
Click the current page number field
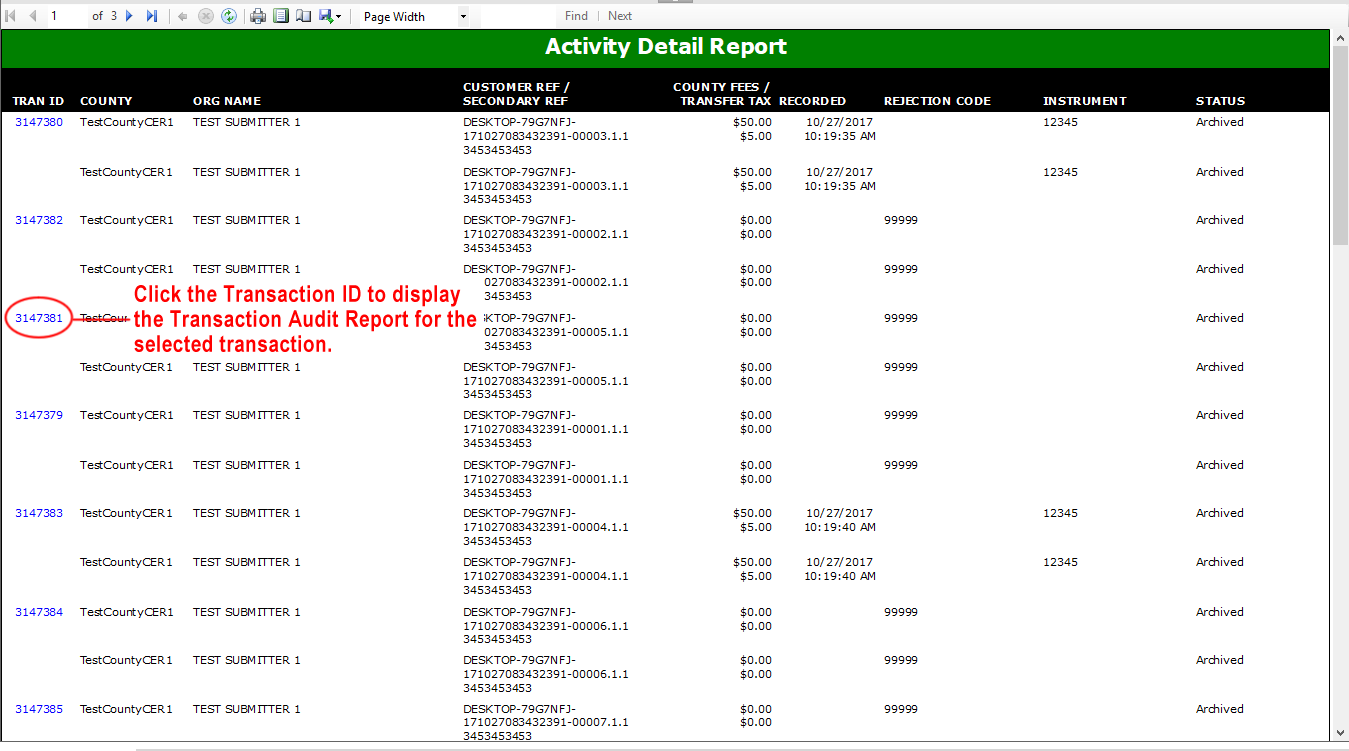click(66, 16)
